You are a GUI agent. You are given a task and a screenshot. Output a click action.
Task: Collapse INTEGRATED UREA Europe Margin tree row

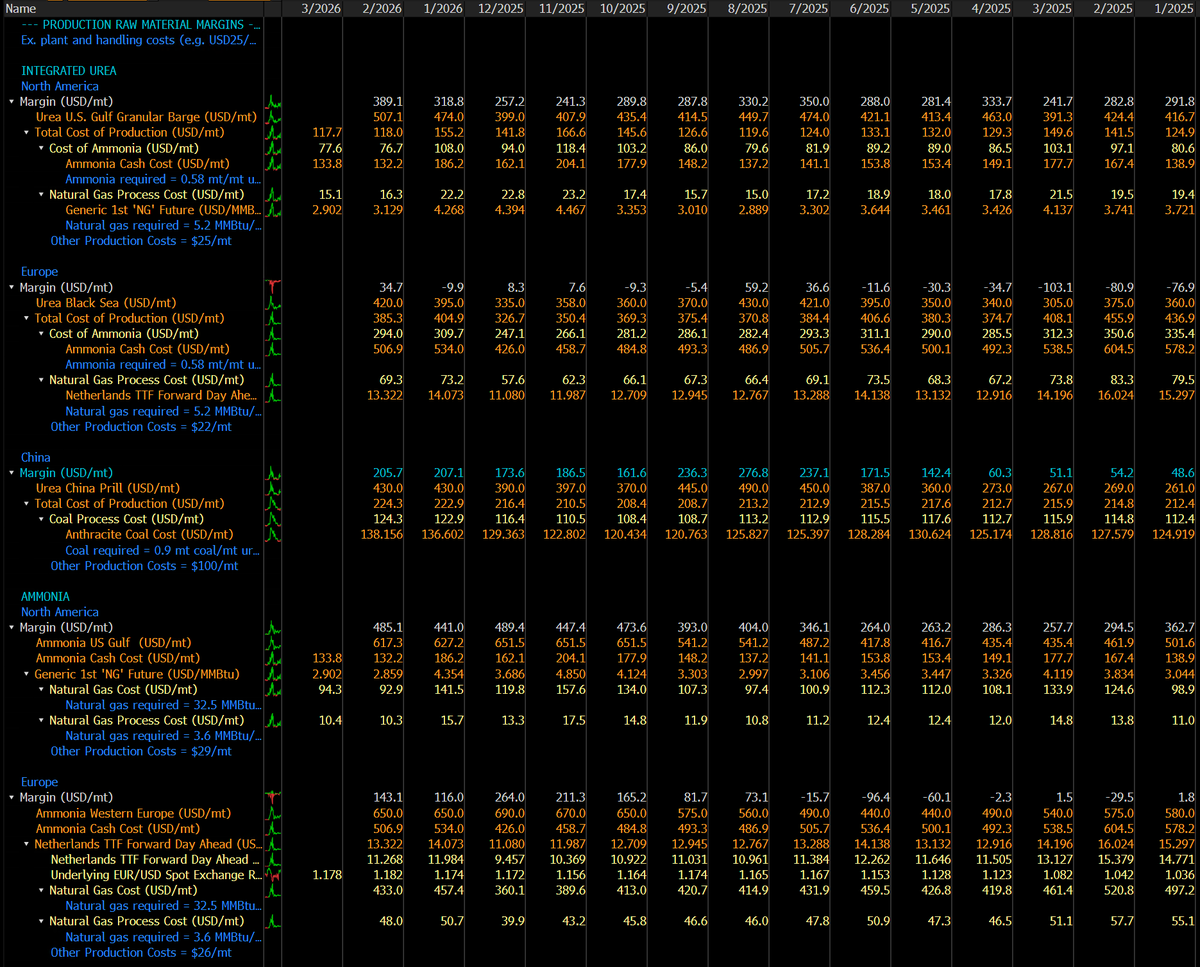point(11,287)
